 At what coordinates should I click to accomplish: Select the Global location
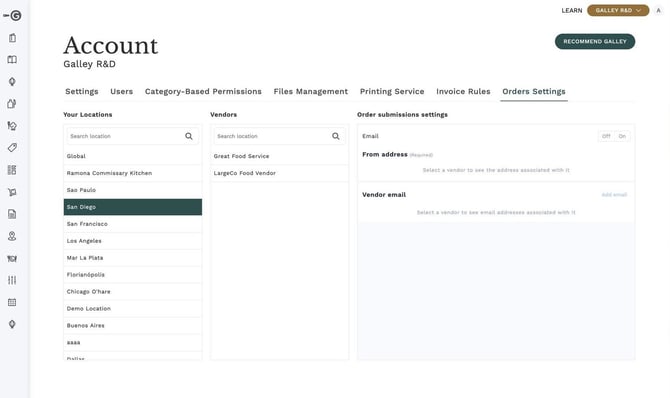tap(133, 156)
